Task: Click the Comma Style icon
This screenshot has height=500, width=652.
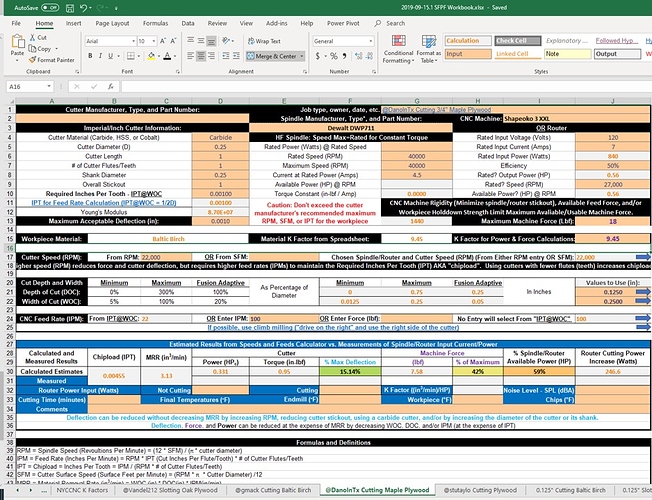Action: 344,56
